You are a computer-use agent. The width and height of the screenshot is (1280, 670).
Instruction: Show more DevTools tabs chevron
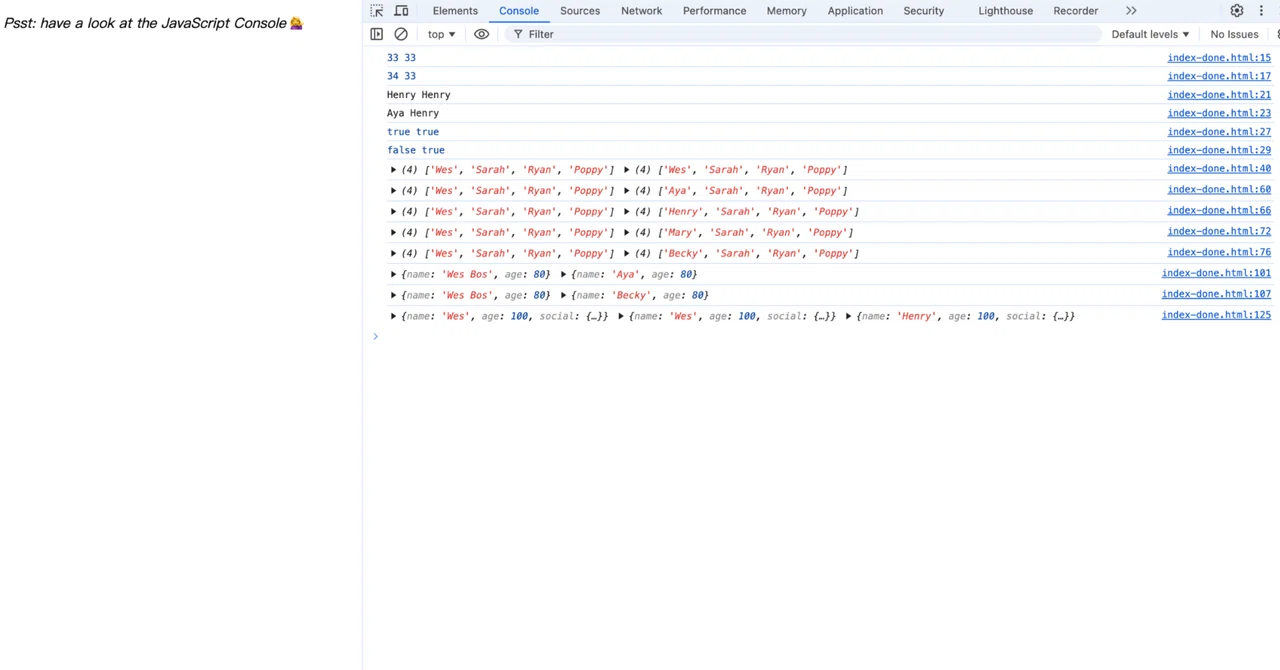[1131, 11]
